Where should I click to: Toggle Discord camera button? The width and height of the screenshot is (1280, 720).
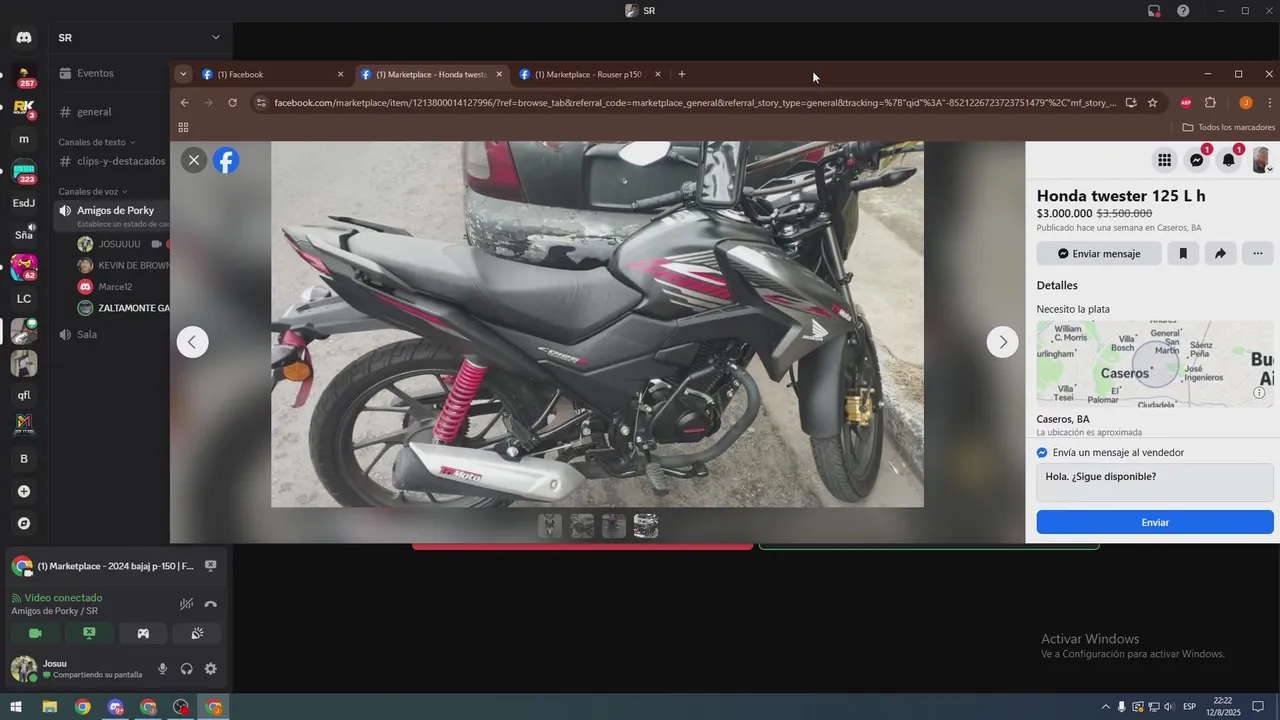click(35, 633)
